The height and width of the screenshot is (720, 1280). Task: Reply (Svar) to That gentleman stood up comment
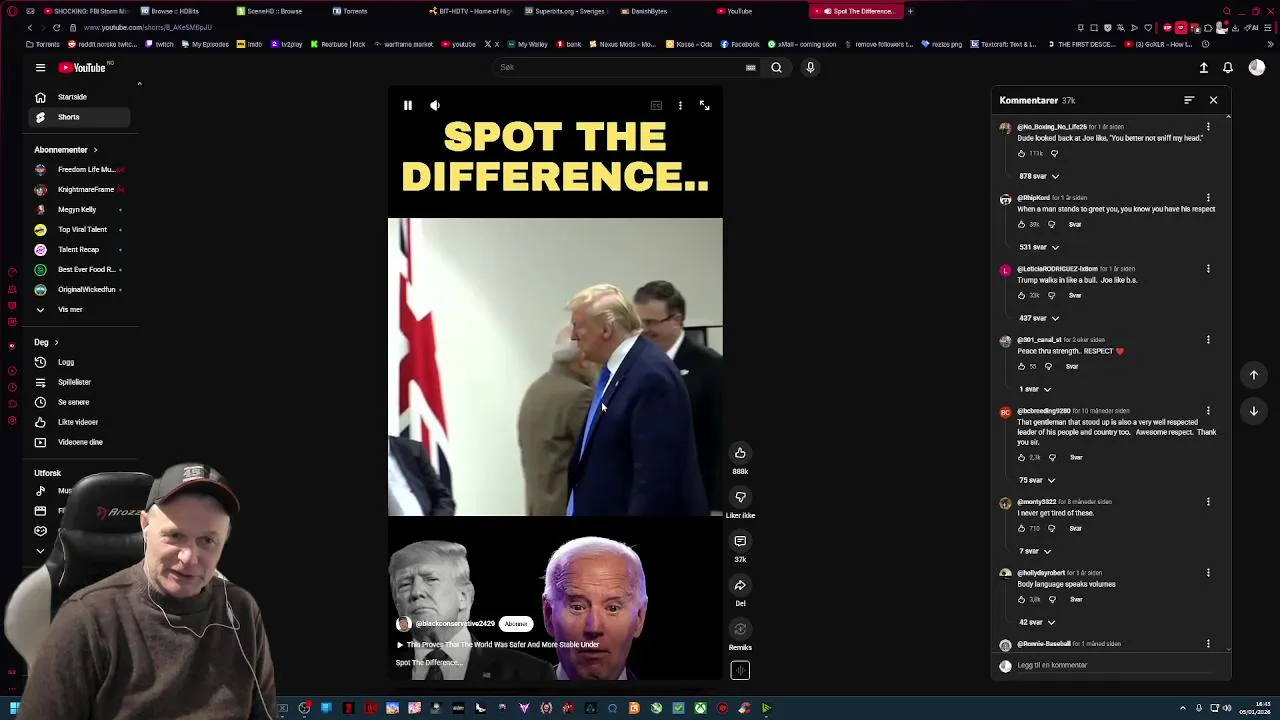pyautogui.click(x=1076, y=457)
